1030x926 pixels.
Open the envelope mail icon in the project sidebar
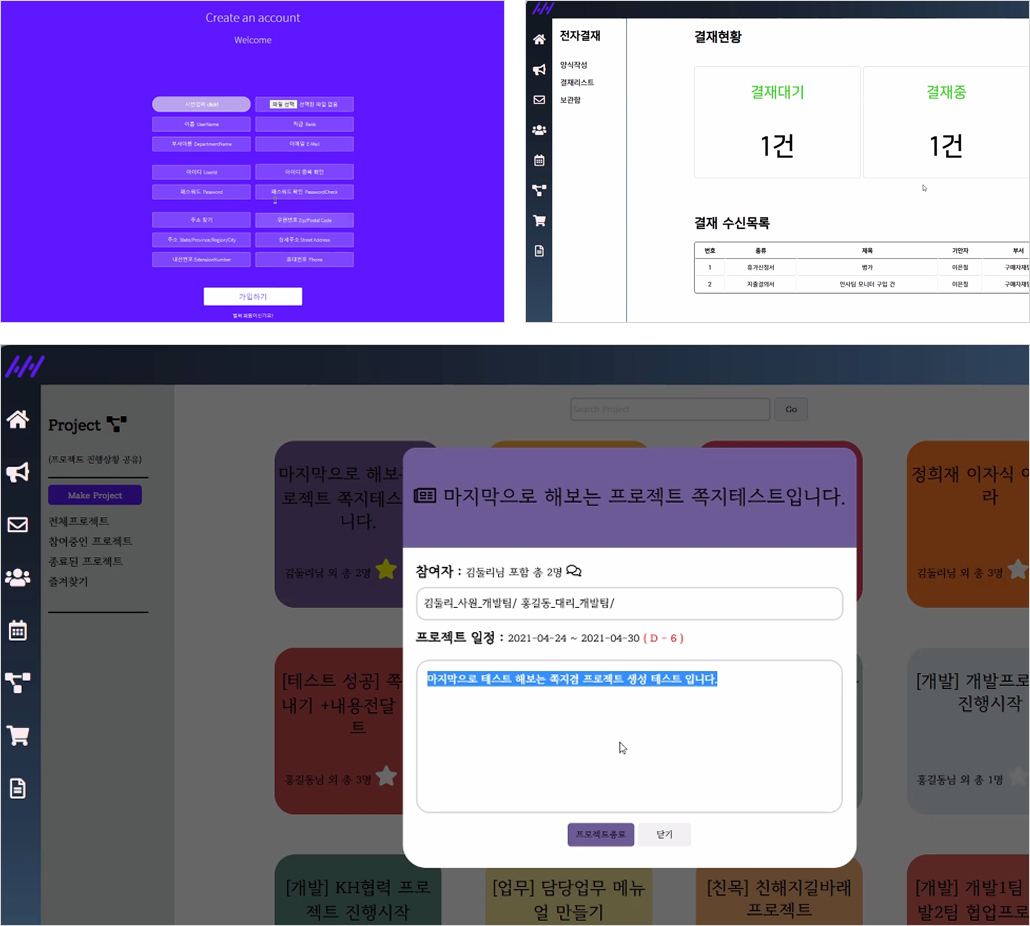(18, 525)
